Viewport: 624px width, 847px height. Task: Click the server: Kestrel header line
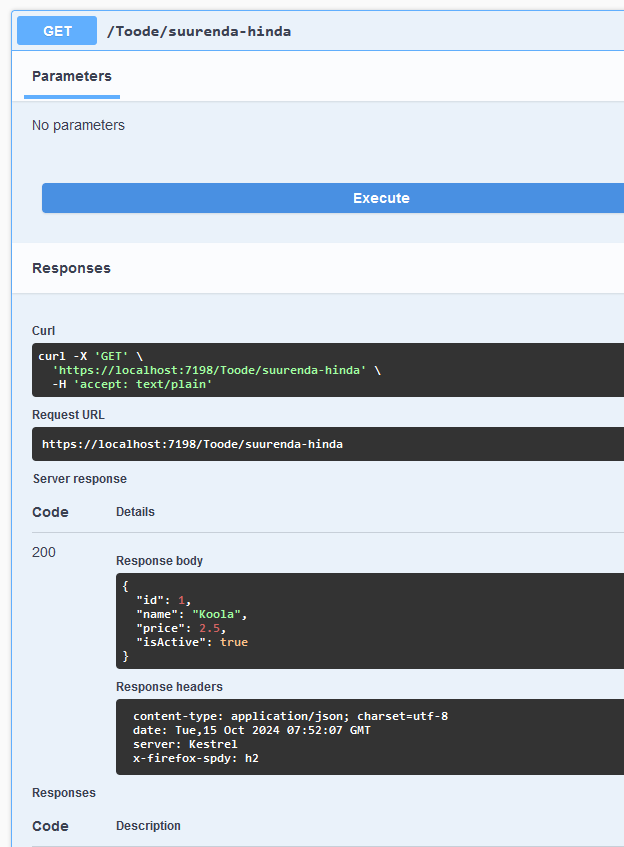(185, 744)
